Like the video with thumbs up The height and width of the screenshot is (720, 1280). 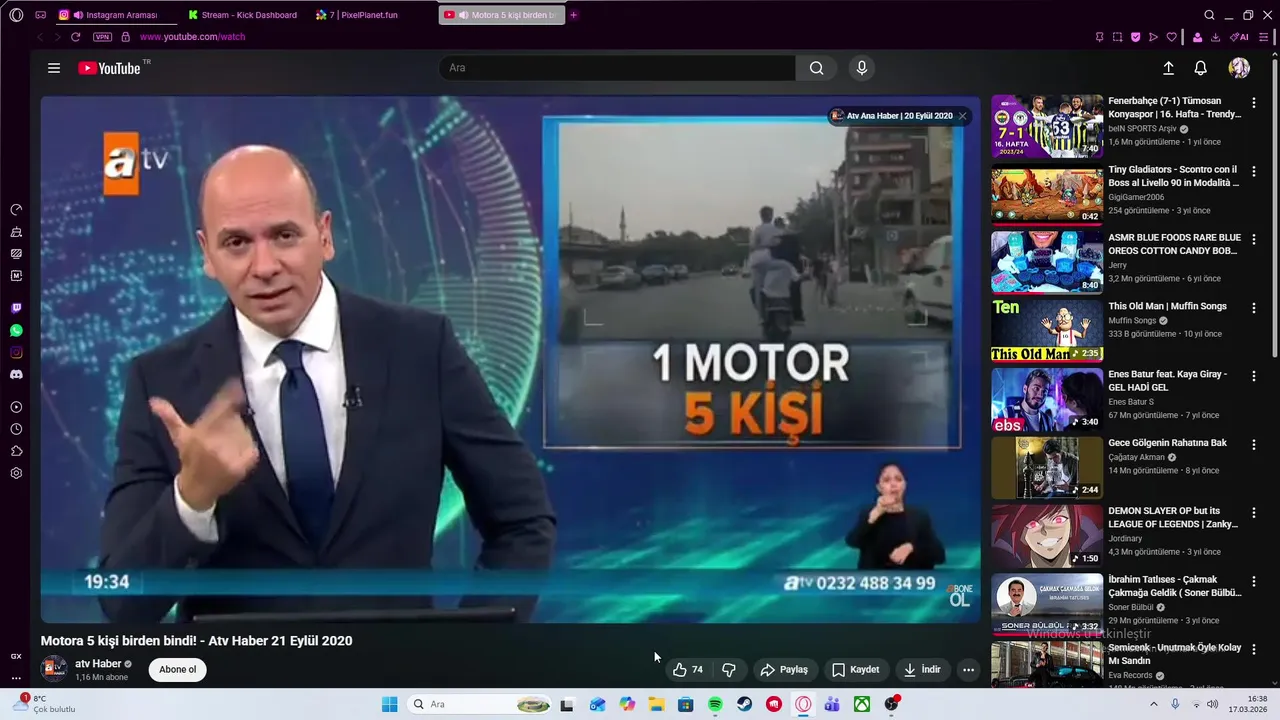tap(688, 670)
